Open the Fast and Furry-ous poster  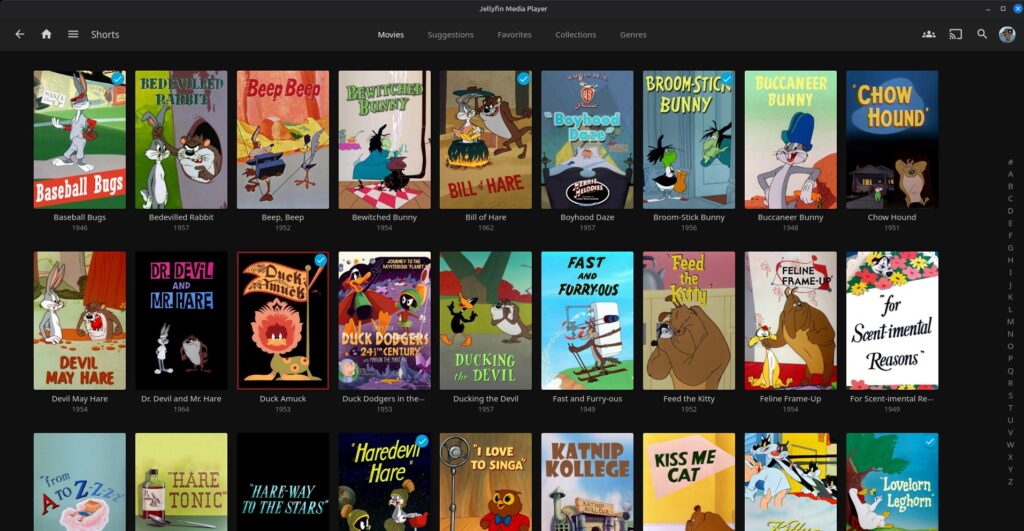(x=587, y=321)
